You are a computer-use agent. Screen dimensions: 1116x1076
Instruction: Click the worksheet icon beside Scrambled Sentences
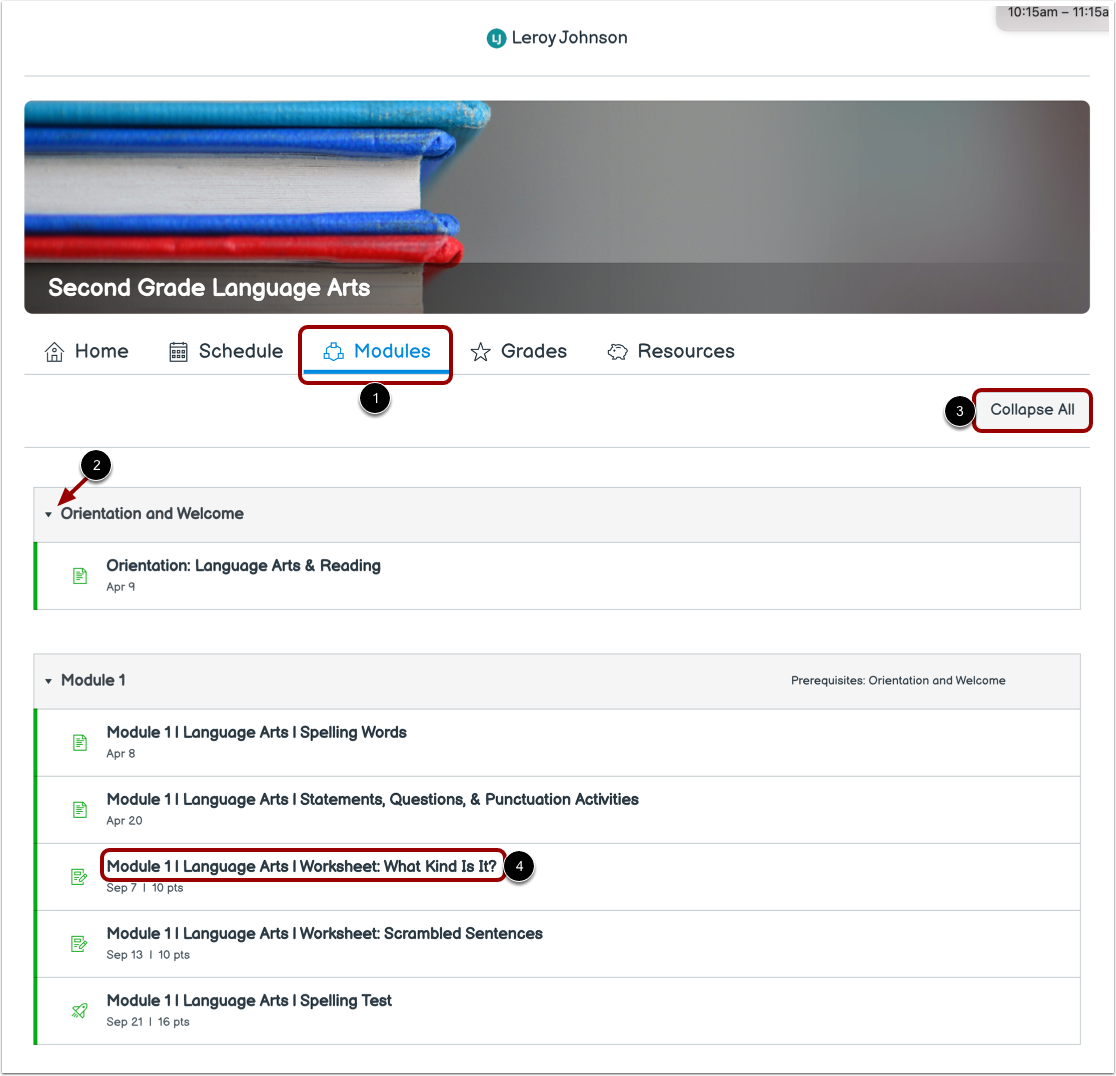click(80, 943)
